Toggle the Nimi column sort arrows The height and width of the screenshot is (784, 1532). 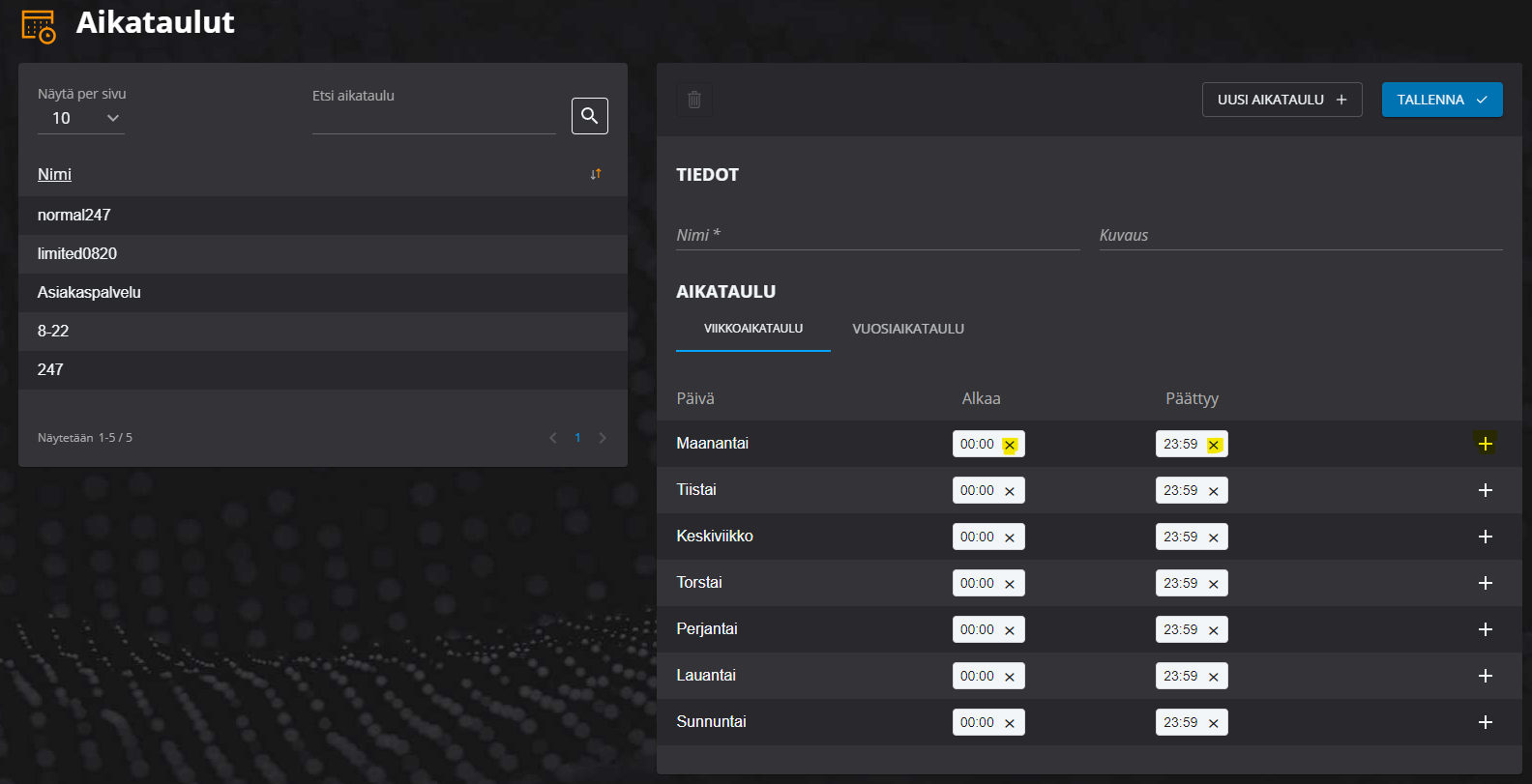596,174
